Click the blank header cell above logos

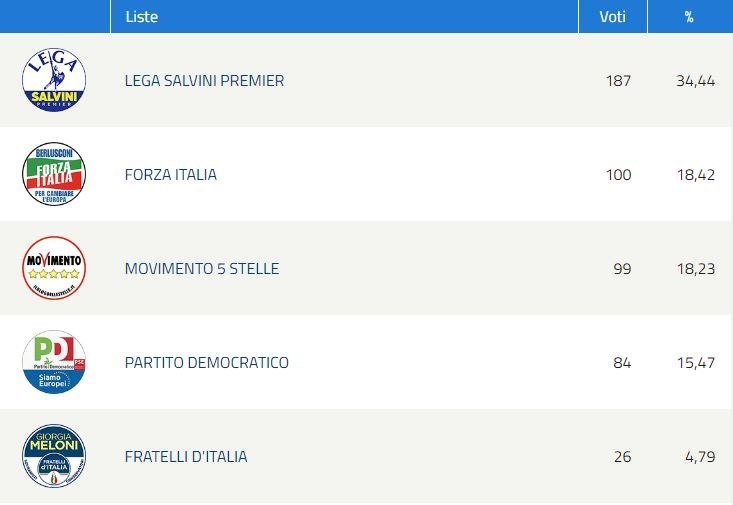click(55, 16)
